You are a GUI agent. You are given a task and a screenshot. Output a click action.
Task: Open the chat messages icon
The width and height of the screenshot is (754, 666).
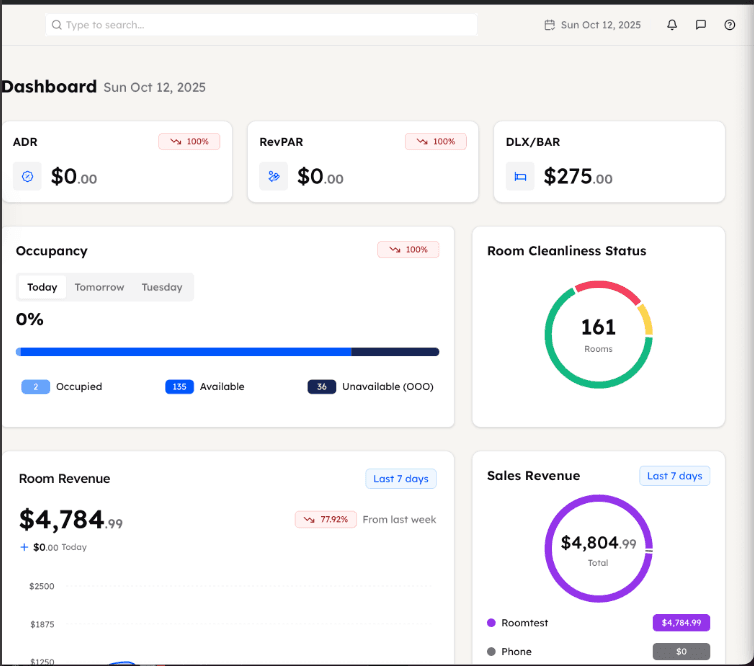(x=701, y=25)
